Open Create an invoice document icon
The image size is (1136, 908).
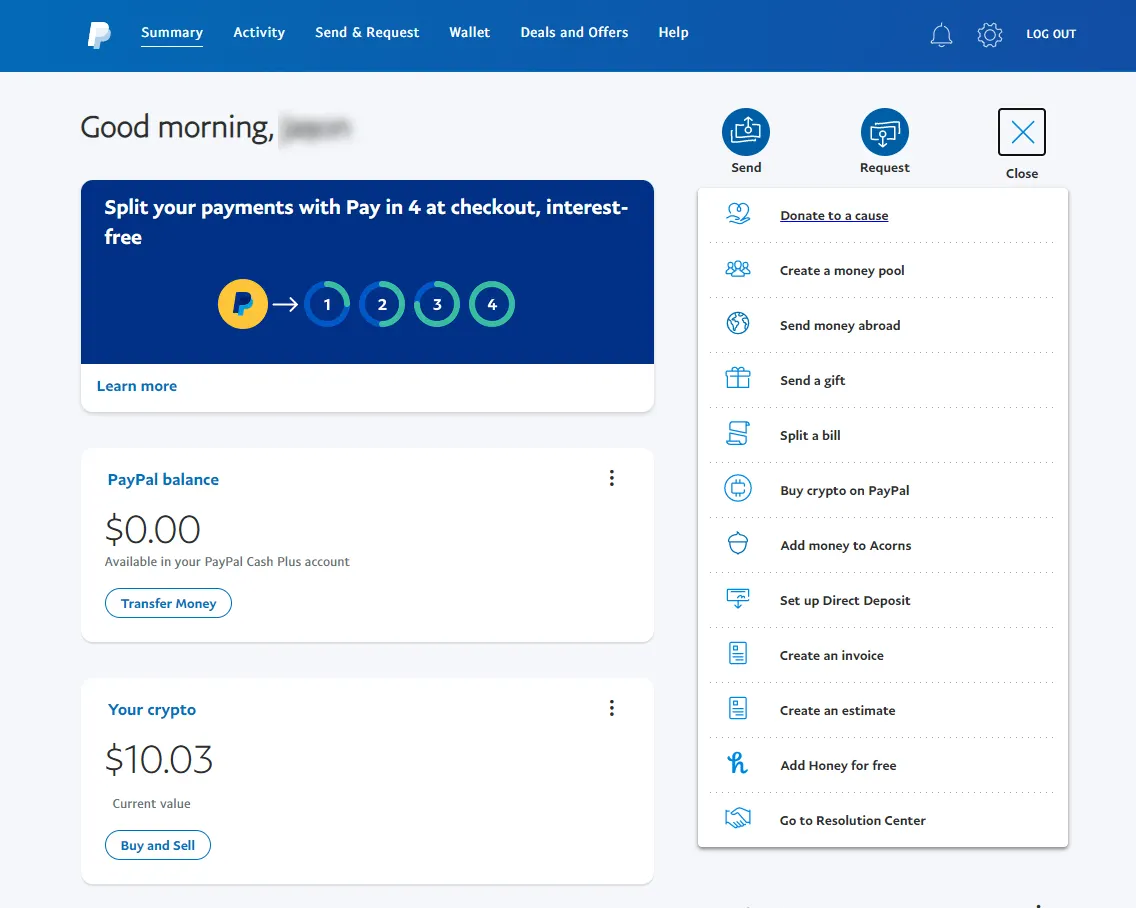[737, 653]
